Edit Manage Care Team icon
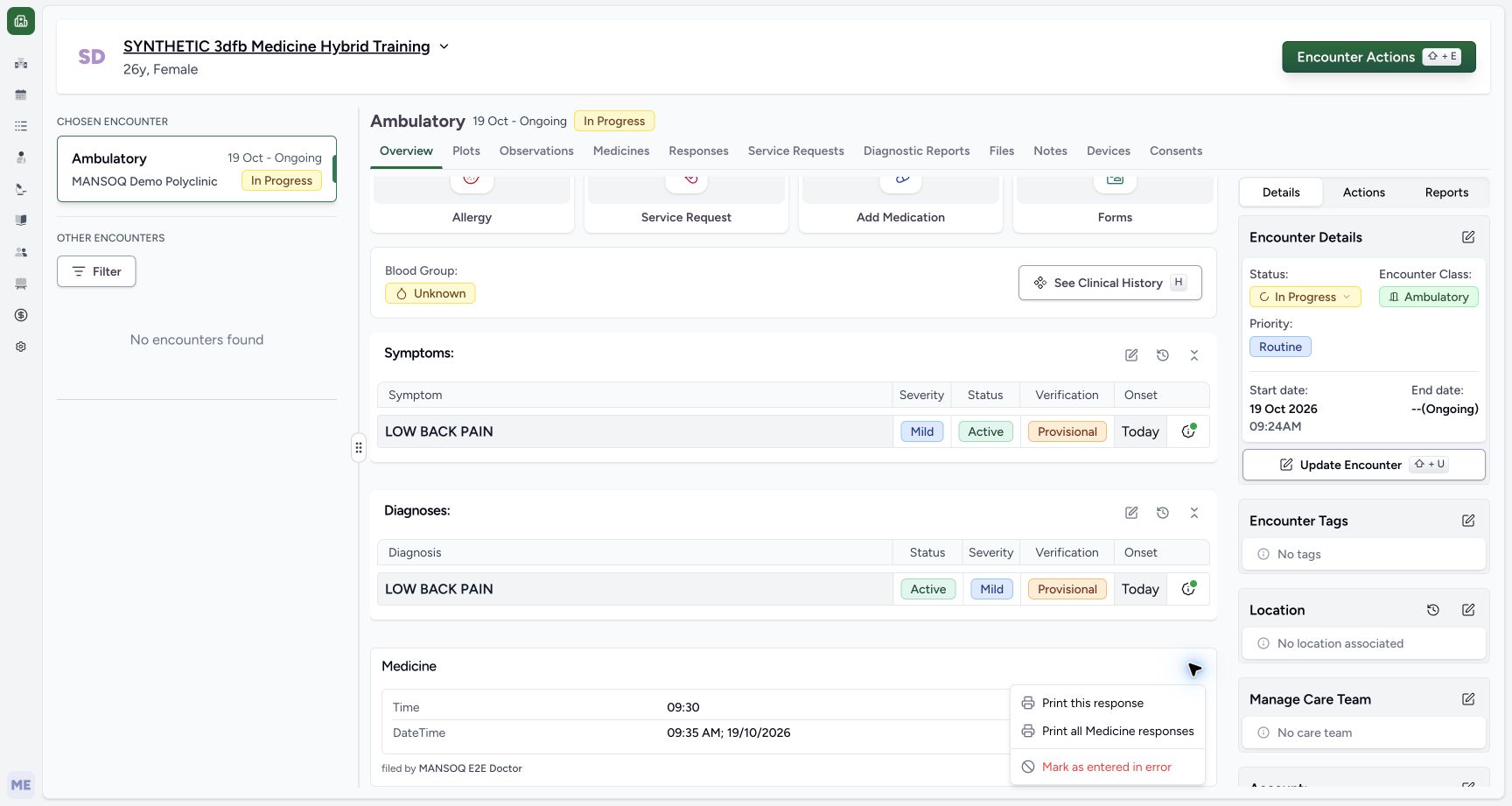The height and width of the screenshot is (806, 1512). pos(1468,699)
